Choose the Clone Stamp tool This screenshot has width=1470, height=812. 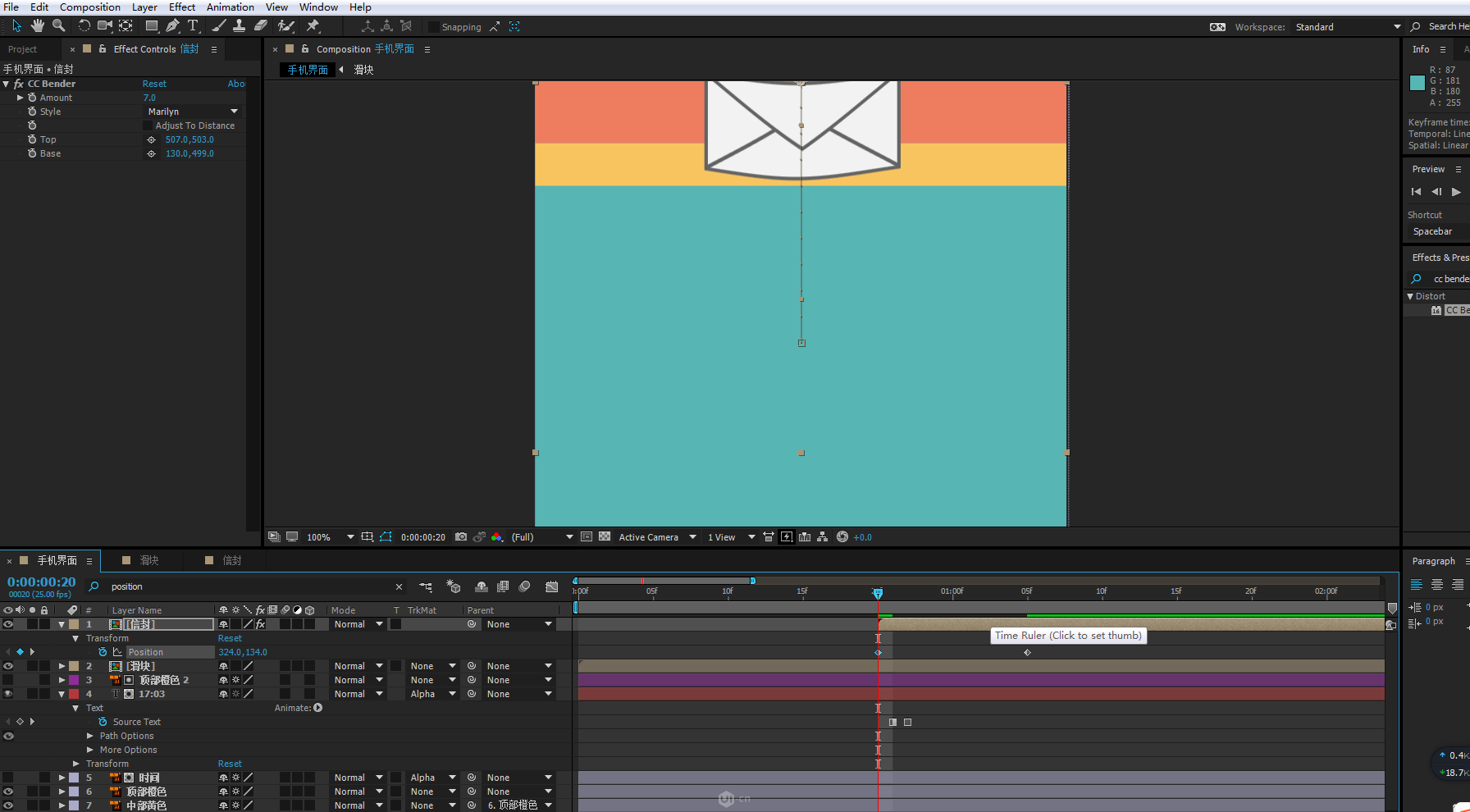[x=239, y=26]
